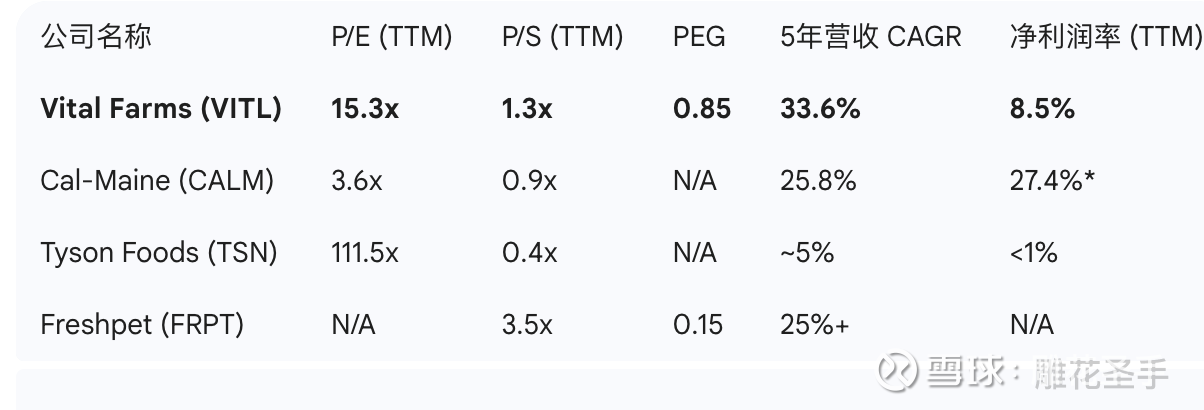Click the 公司名称 column header
This screenshot has height=410, width=1204.
(x=96, y=37)
